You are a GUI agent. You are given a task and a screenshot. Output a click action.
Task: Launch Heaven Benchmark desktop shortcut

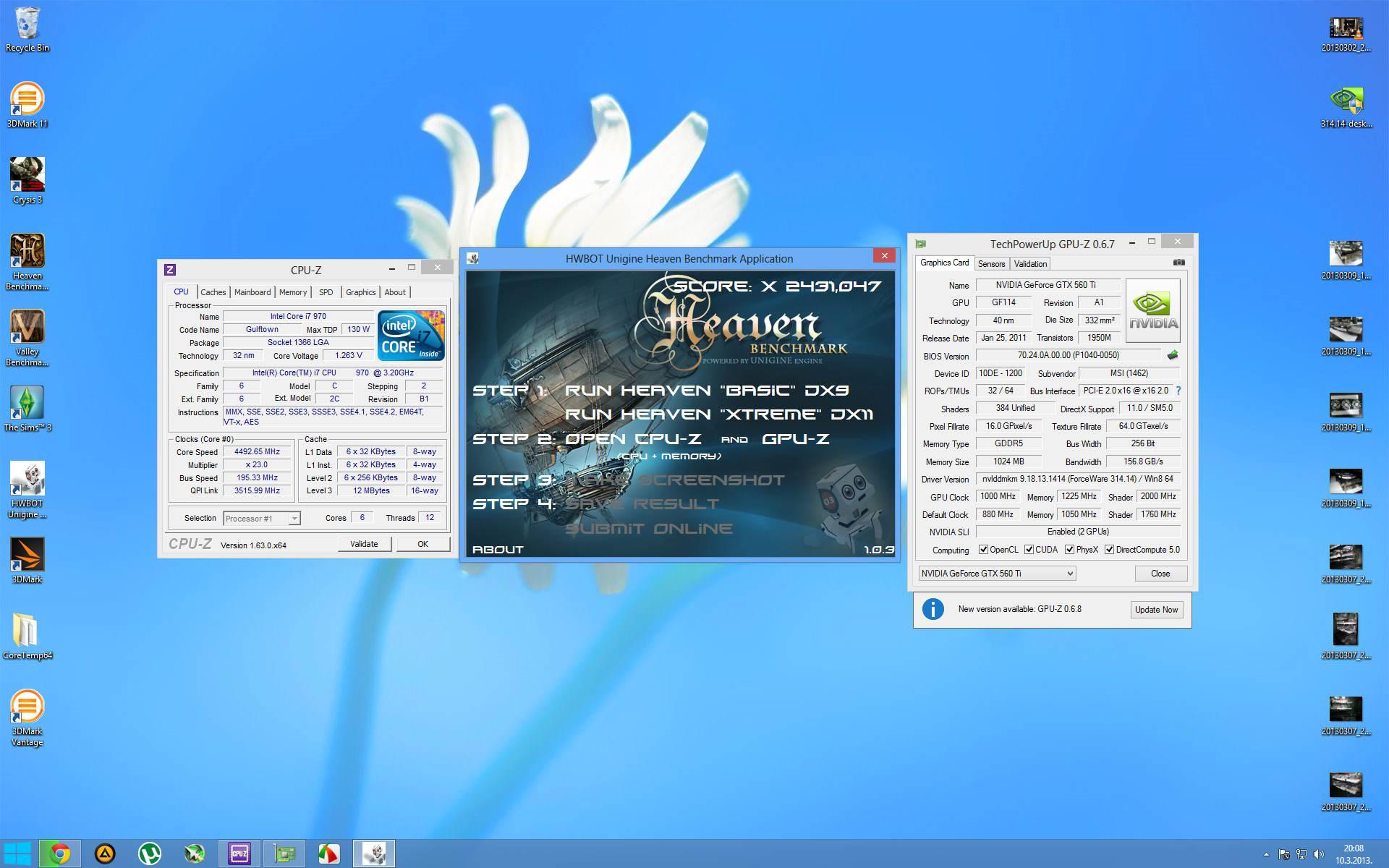pos(27,262)
